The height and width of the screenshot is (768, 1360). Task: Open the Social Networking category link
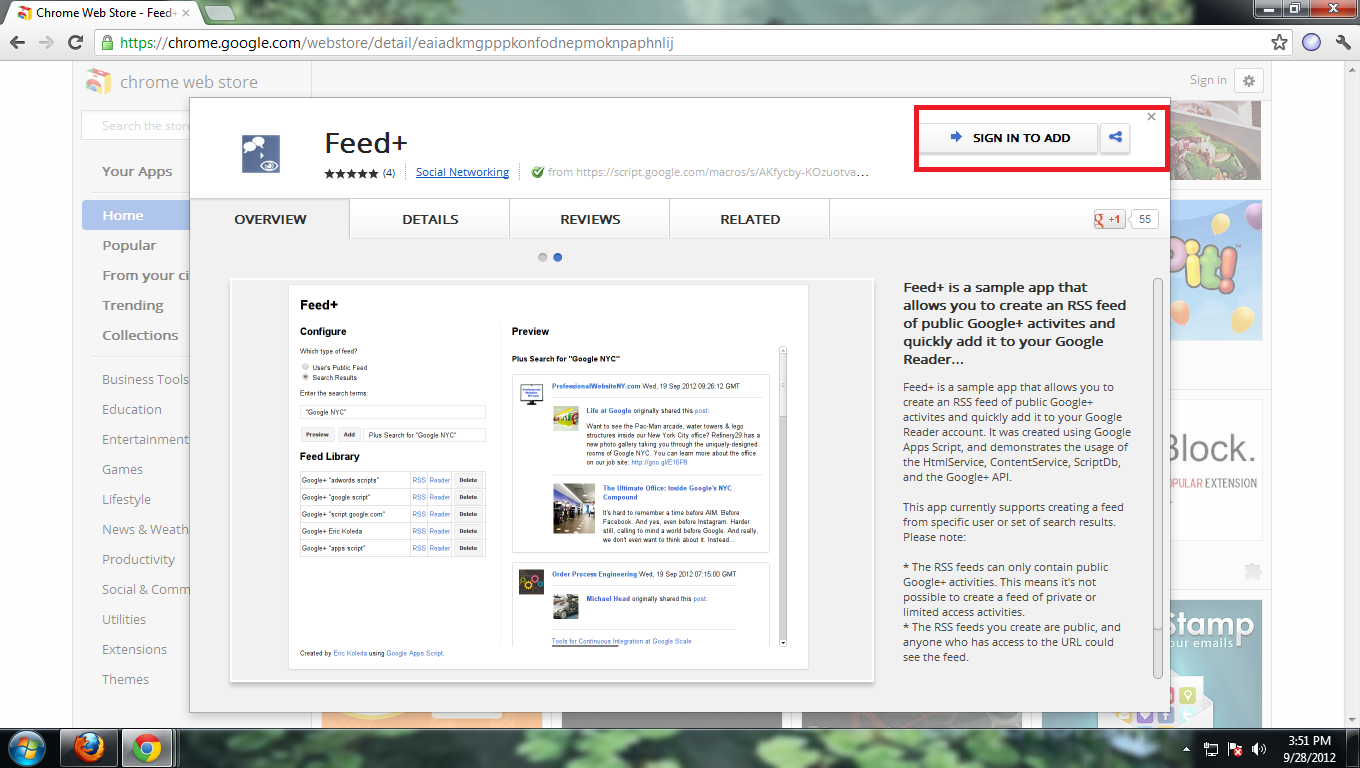tap(462, 172)
